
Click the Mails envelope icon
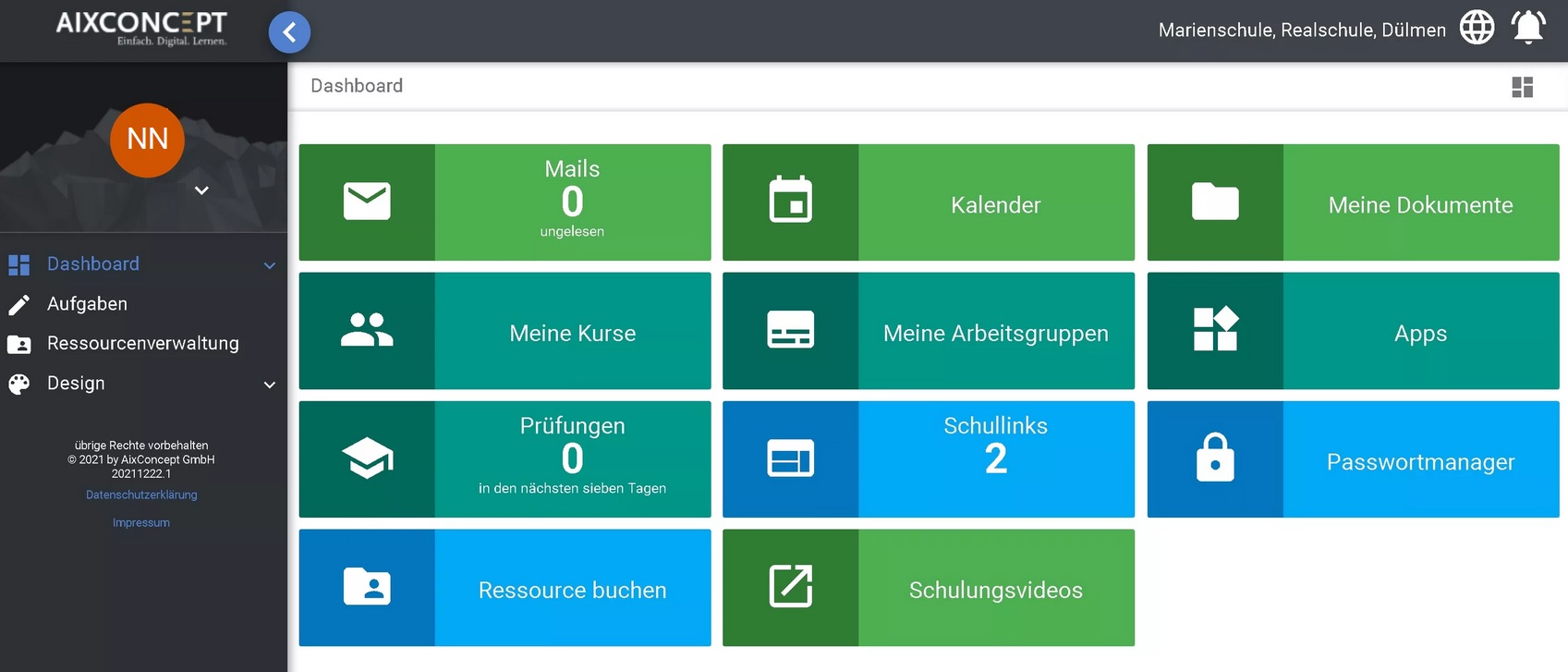coord(367,202)
